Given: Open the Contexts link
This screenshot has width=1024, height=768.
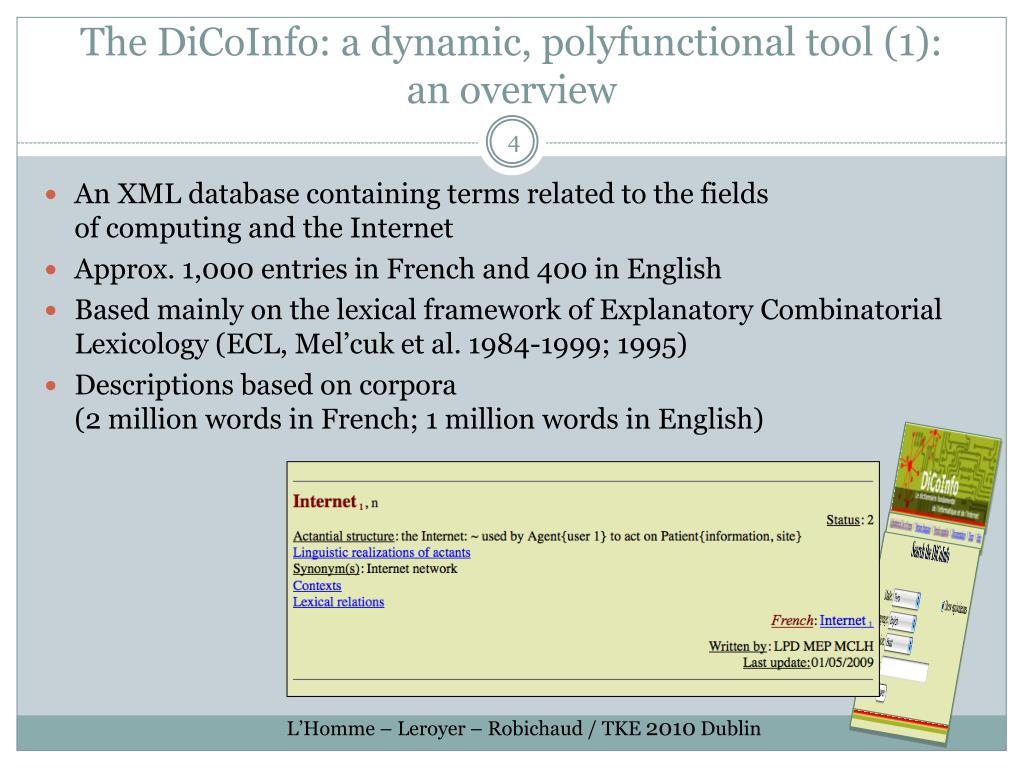Looking at the screenshot, I should 317,586.
